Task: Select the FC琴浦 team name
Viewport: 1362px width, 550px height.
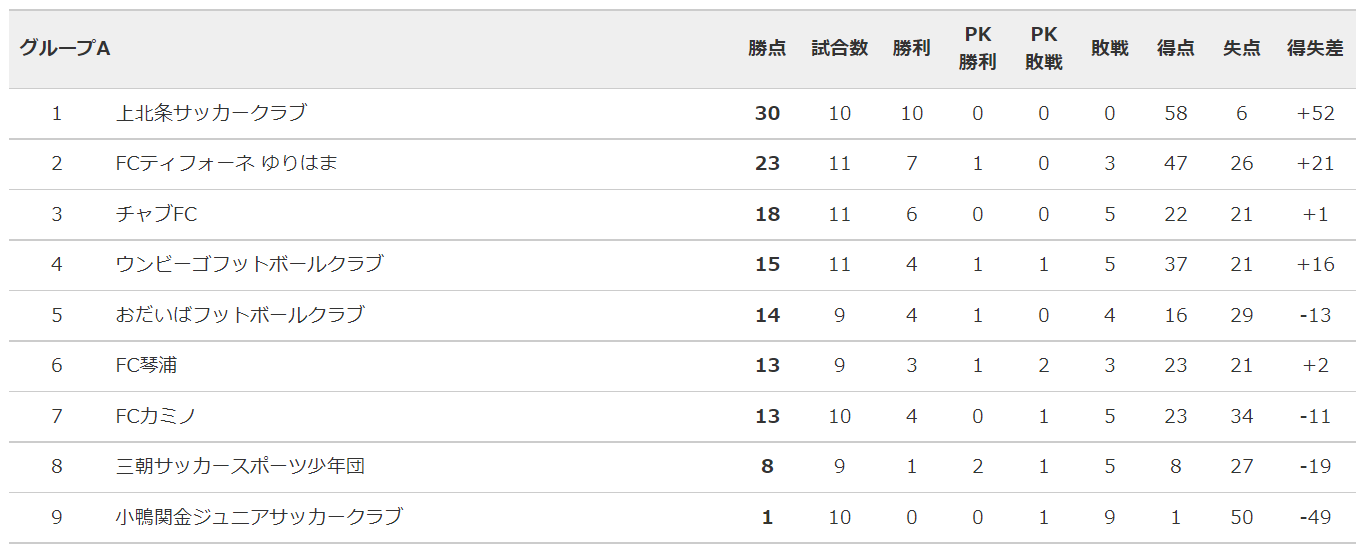Action: pyautogui.click(x=147, y=365)
